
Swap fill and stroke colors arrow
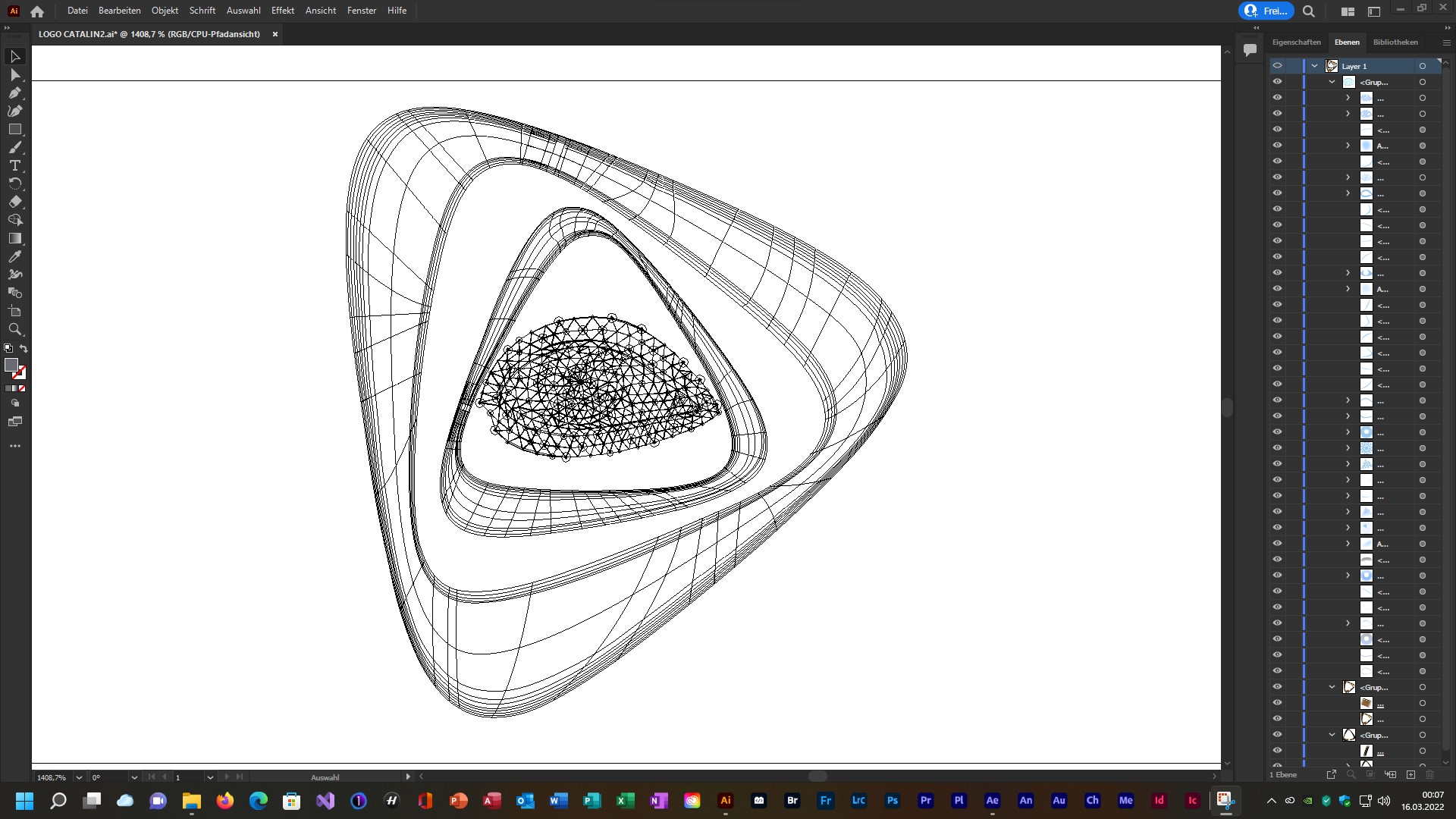coord(24,349)
